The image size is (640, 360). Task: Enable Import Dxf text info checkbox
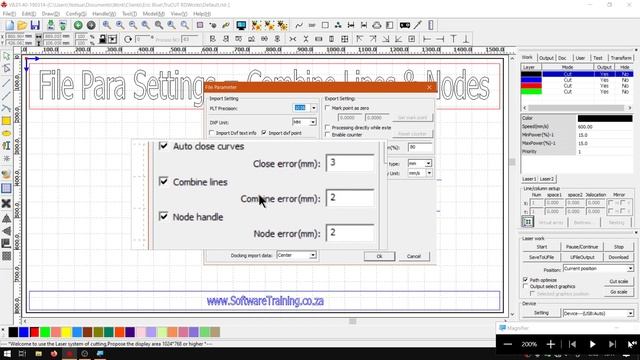[x=212, y=133]
